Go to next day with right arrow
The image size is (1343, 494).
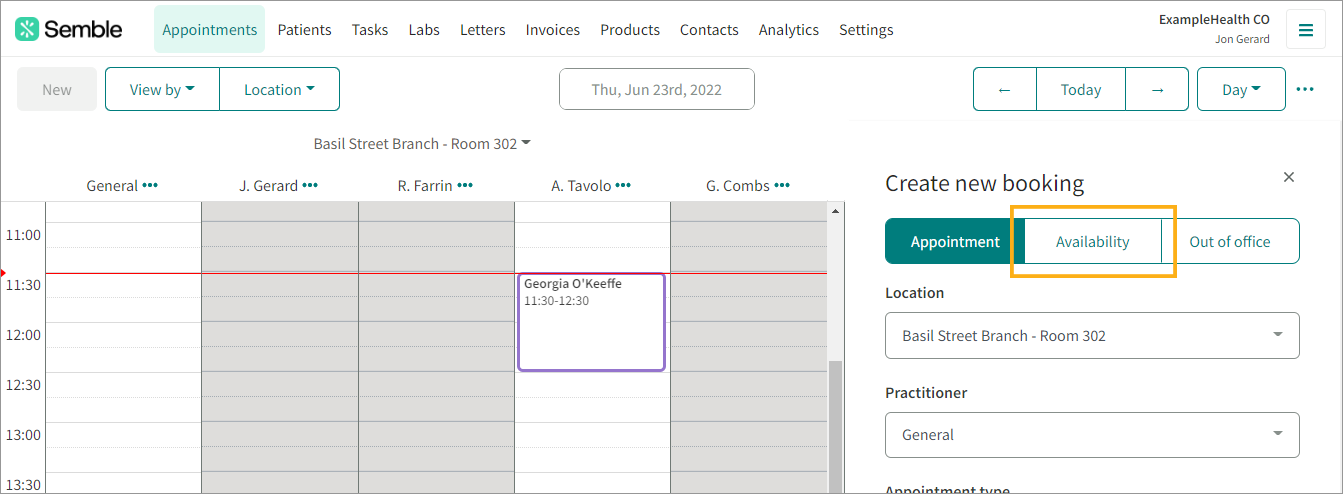[x=1157, y=89]
